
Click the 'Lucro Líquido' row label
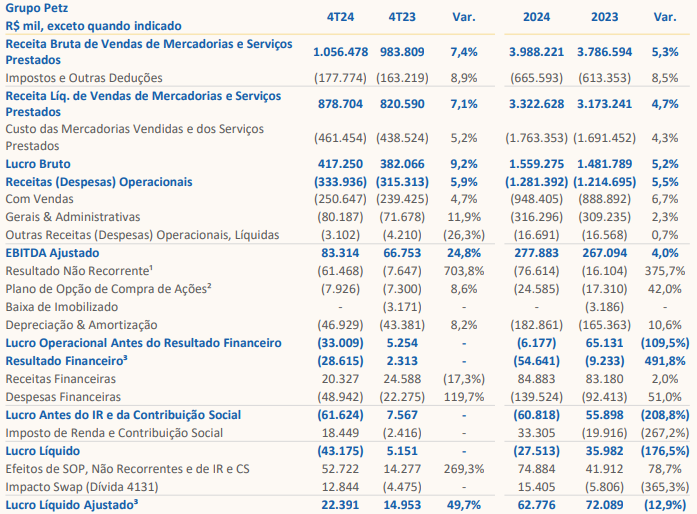[x=43, y=451]
